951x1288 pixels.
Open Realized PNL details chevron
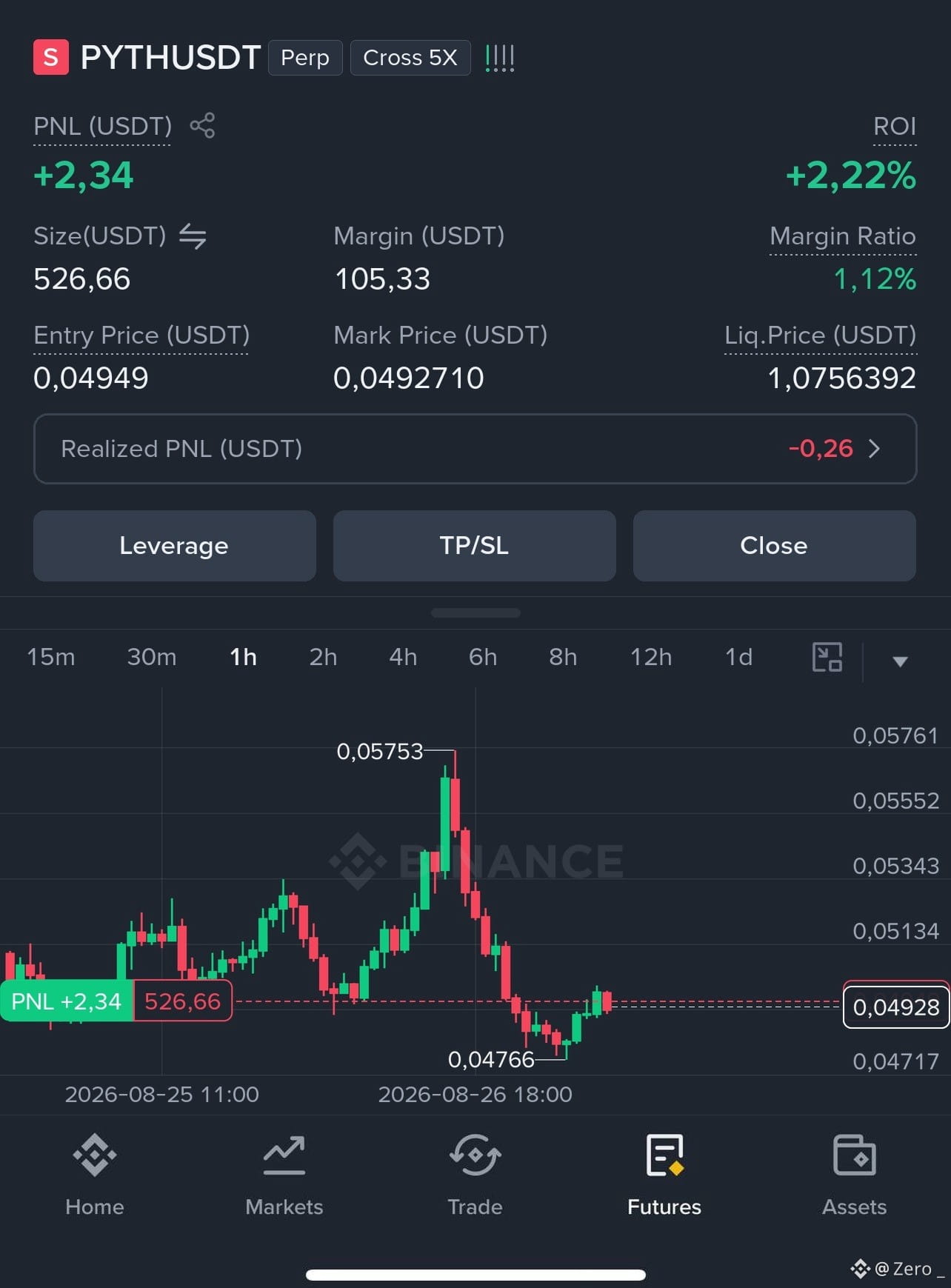coord(875,448)
